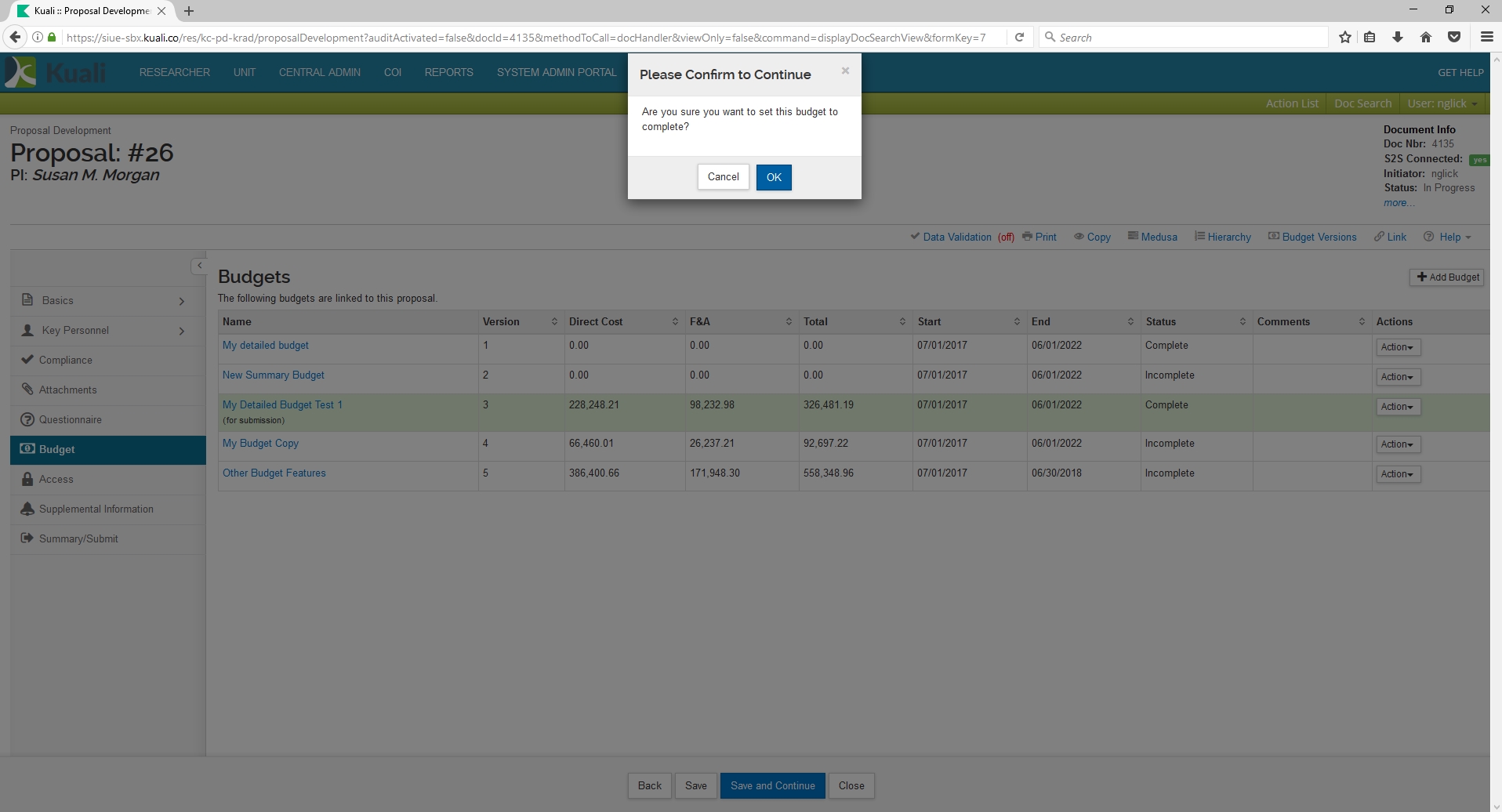Open the Other Budget Features budget link

[x=274, y=473]
